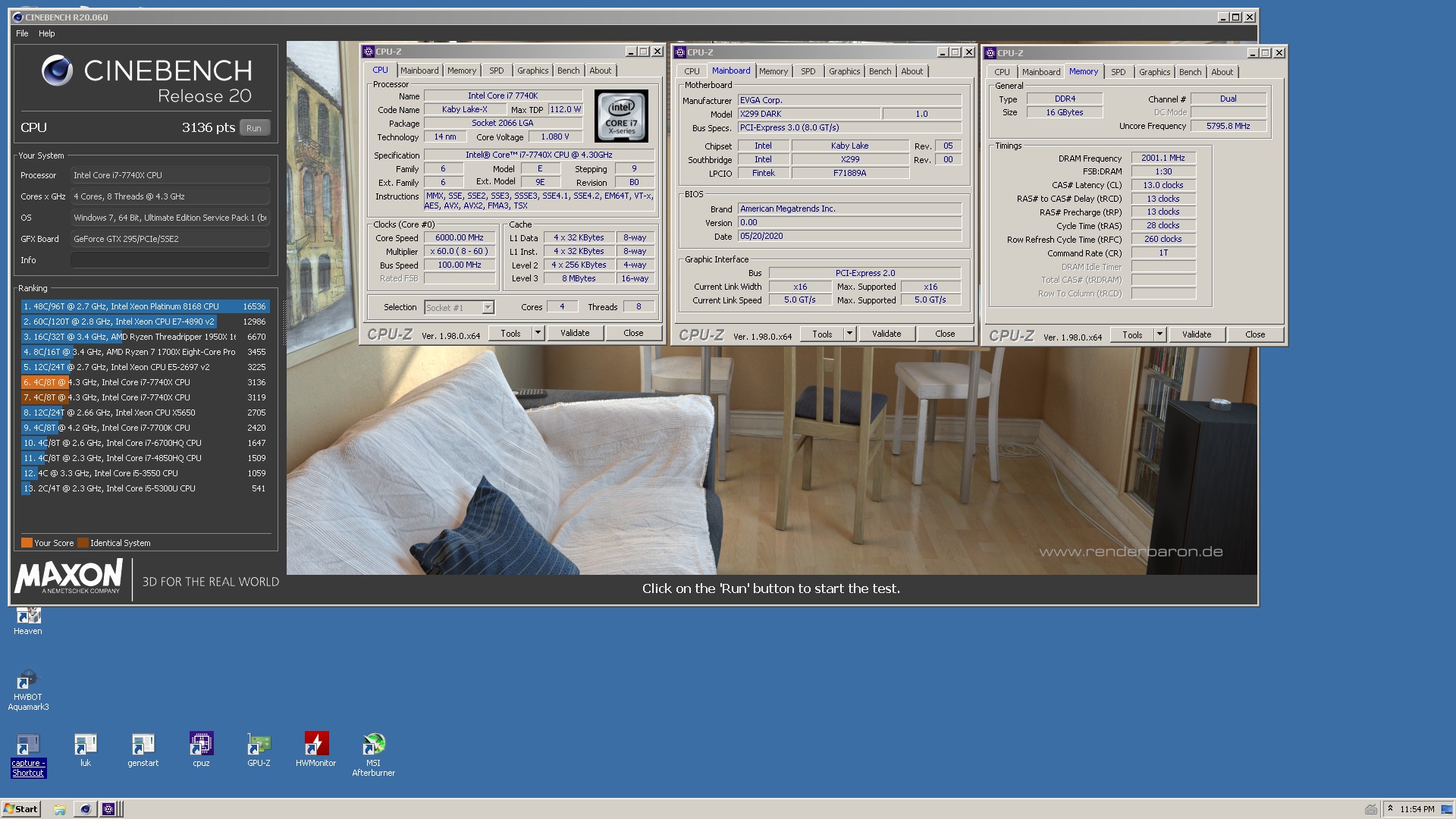This screenshot has width=1456, height=819.
Task: Switch to Memory tab in first CPU-Z window
Action: pos(462,71)
